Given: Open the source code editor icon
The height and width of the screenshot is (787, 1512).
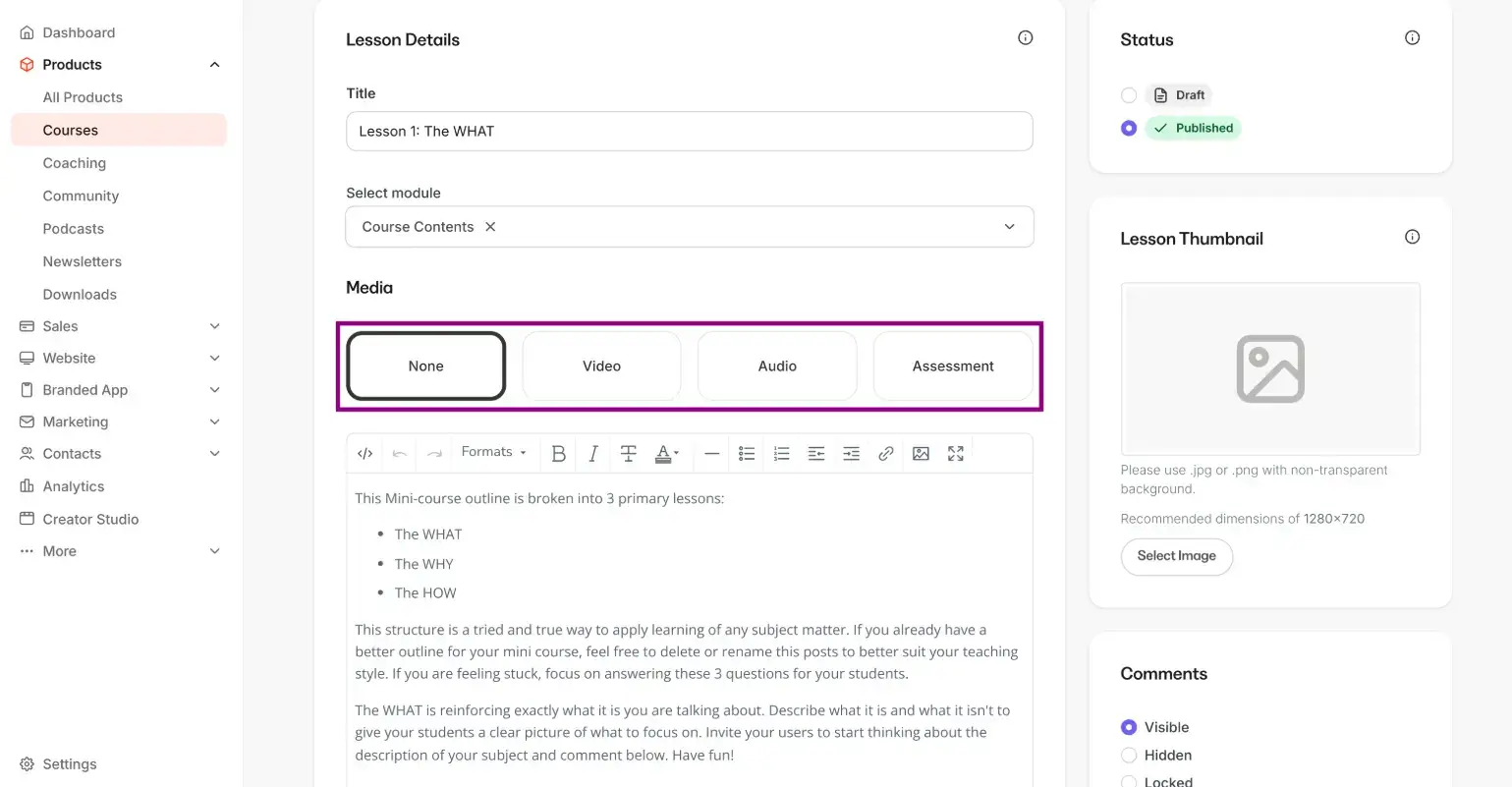Looking at the screenshot, I should 364,453.
